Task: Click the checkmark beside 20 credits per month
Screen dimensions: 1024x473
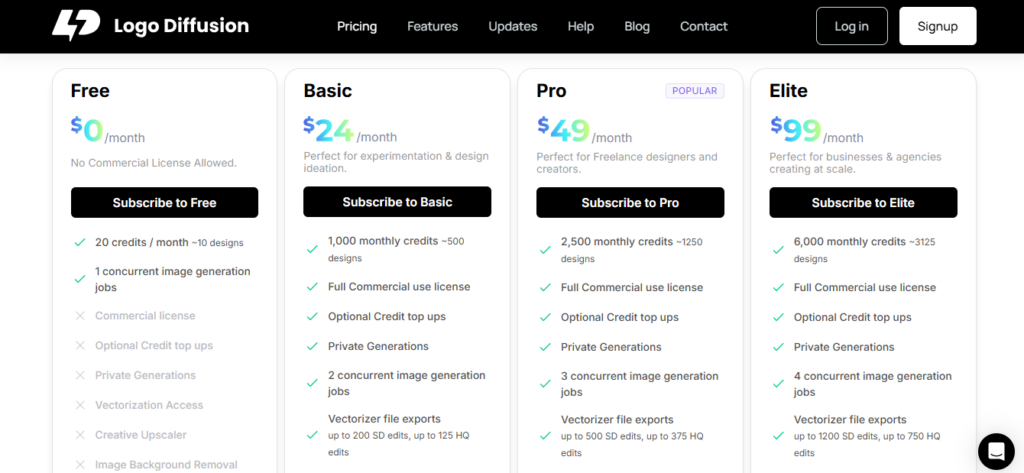Action: click(80, 242)
